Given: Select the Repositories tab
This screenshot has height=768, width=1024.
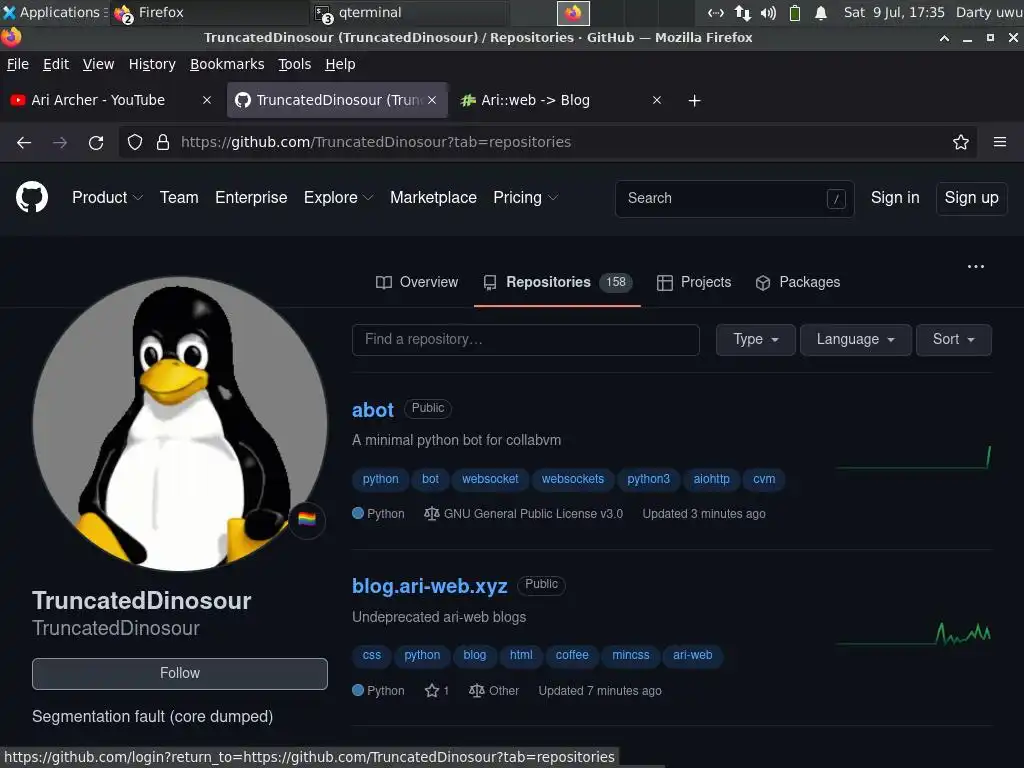Looking at the screenshot, I should [557, 282].
